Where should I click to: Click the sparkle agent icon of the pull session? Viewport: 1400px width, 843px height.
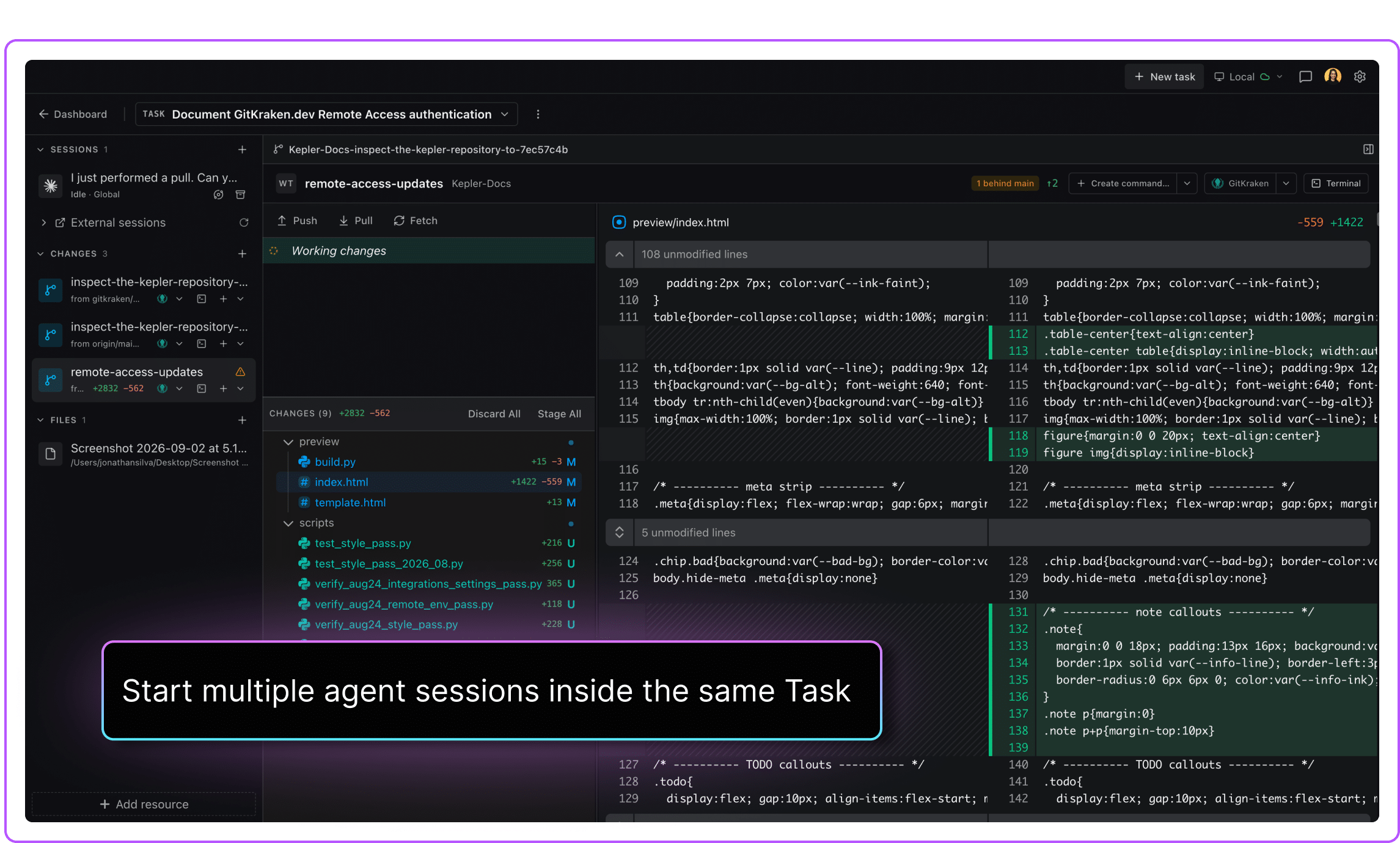tap(51, 186)
